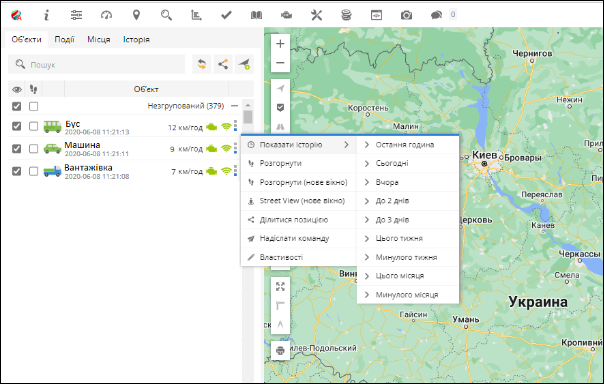Image resolution: width=605 pixels, height=384 pixels.
Task: Click the send command plane icon with plus
Action: click(x=244, y=64)
